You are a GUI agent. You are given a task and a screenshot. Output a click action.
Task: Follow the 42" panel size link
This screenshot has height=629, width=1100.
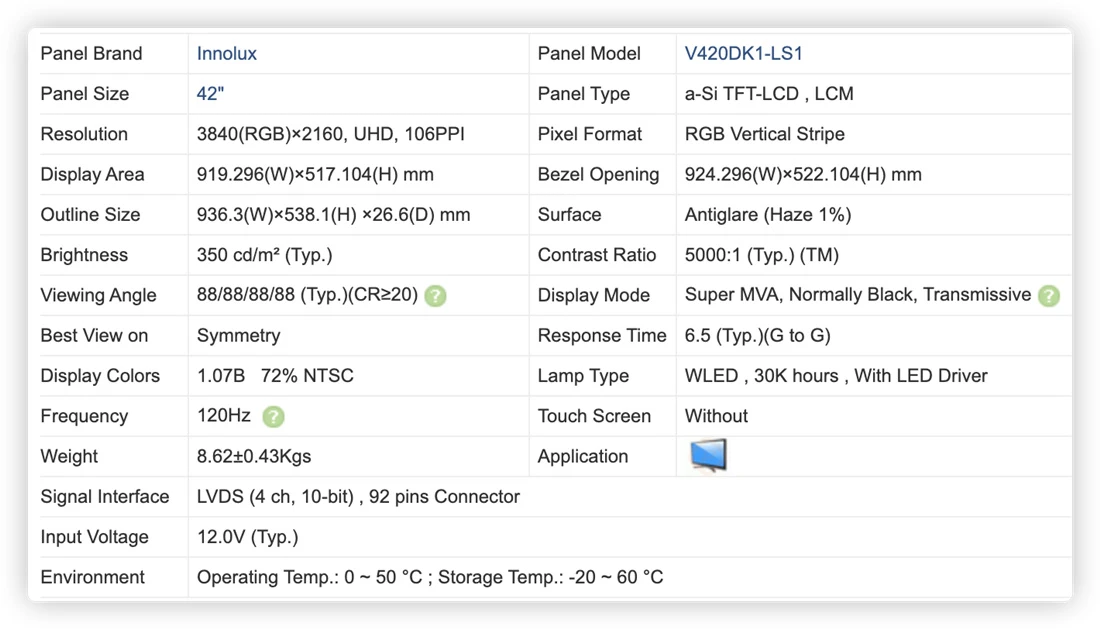(x=210, y=93)
